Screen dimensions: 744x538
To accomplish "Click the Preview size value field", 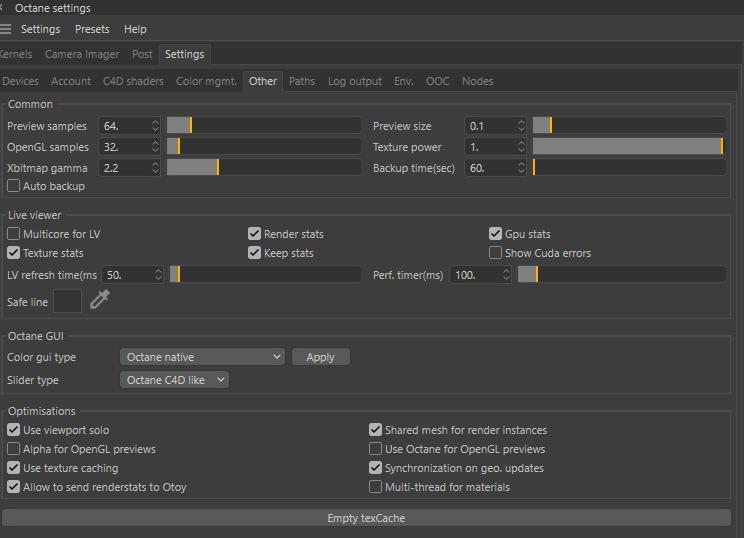I will 495,126.
